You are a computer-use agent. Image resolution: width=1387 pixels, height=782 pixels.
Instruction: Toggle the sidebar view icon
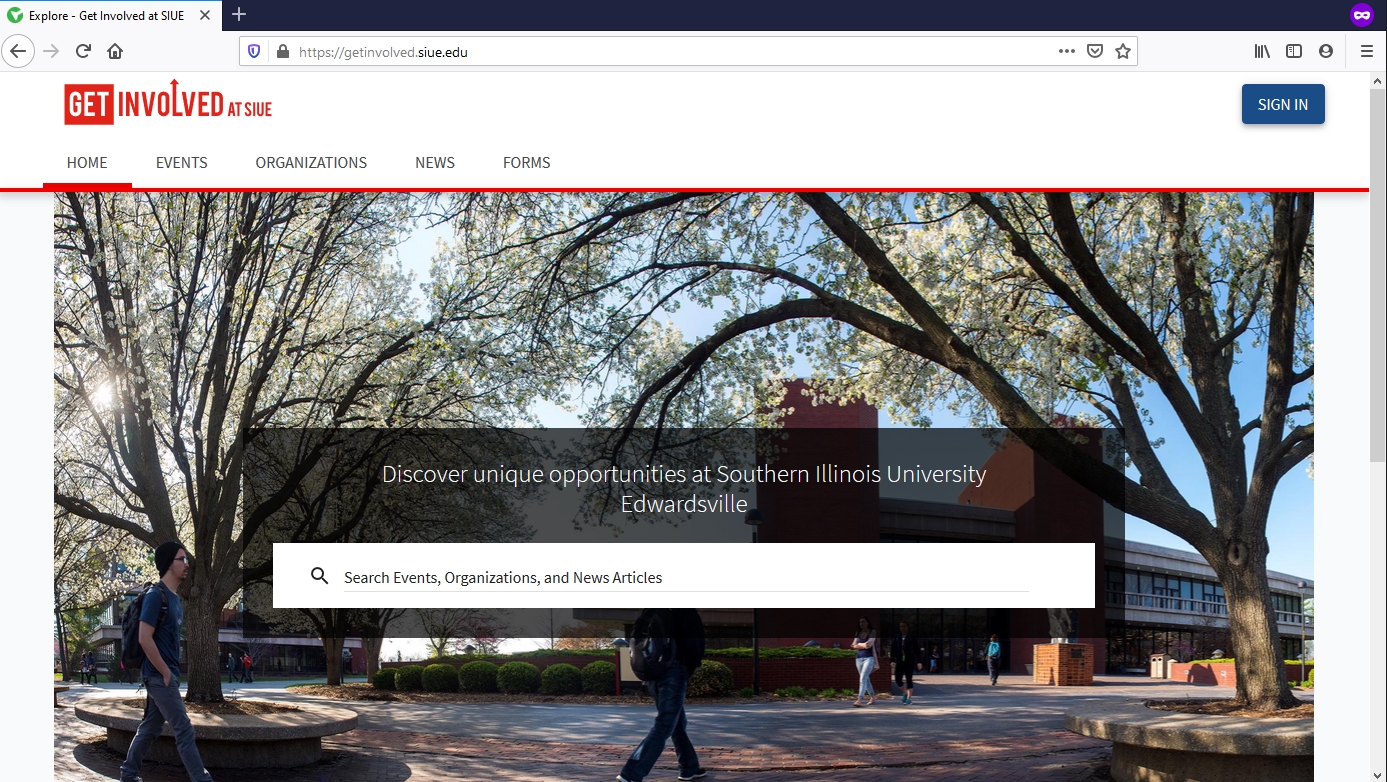[1294, 51]
